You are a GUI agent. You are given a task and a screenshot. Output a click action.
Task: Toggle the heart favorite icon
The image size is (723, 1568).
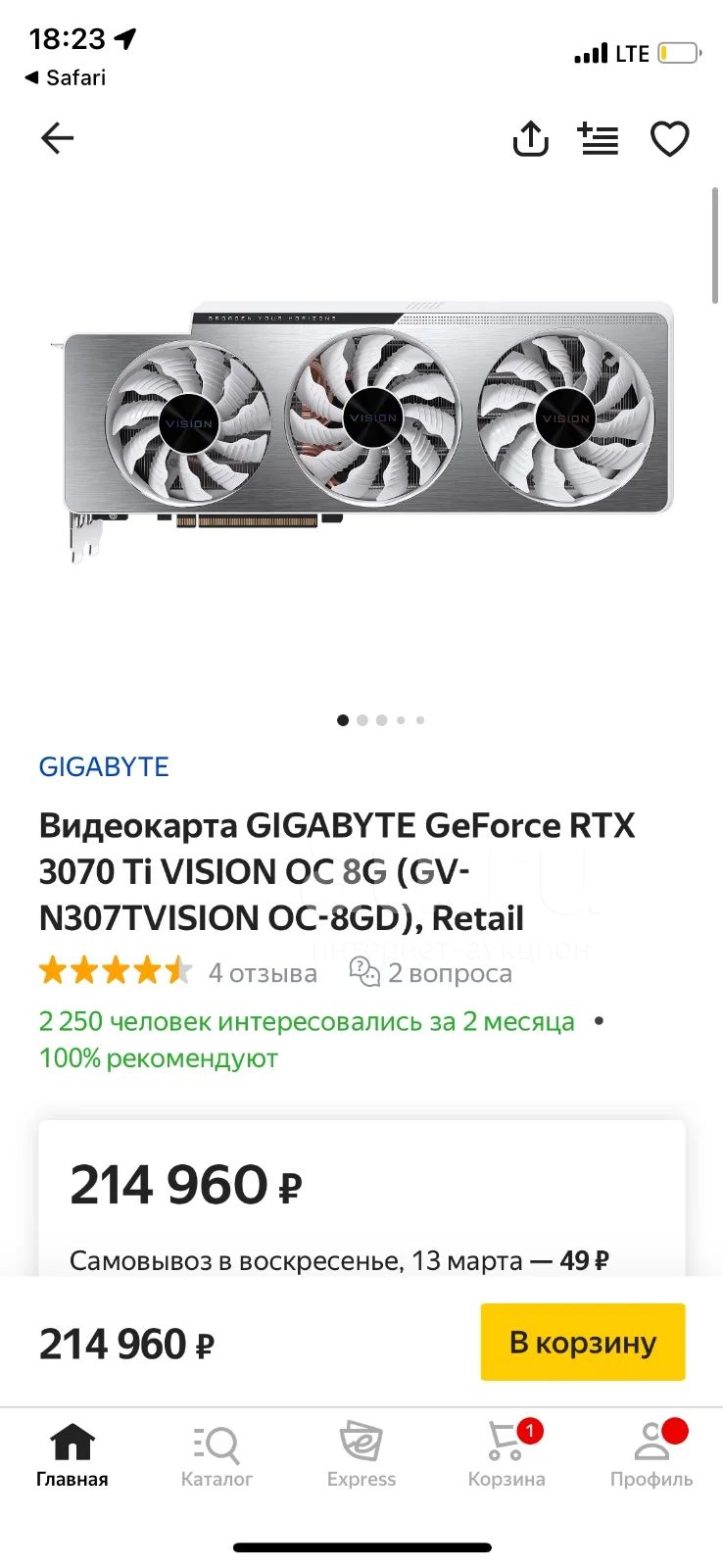coord(670,139)
